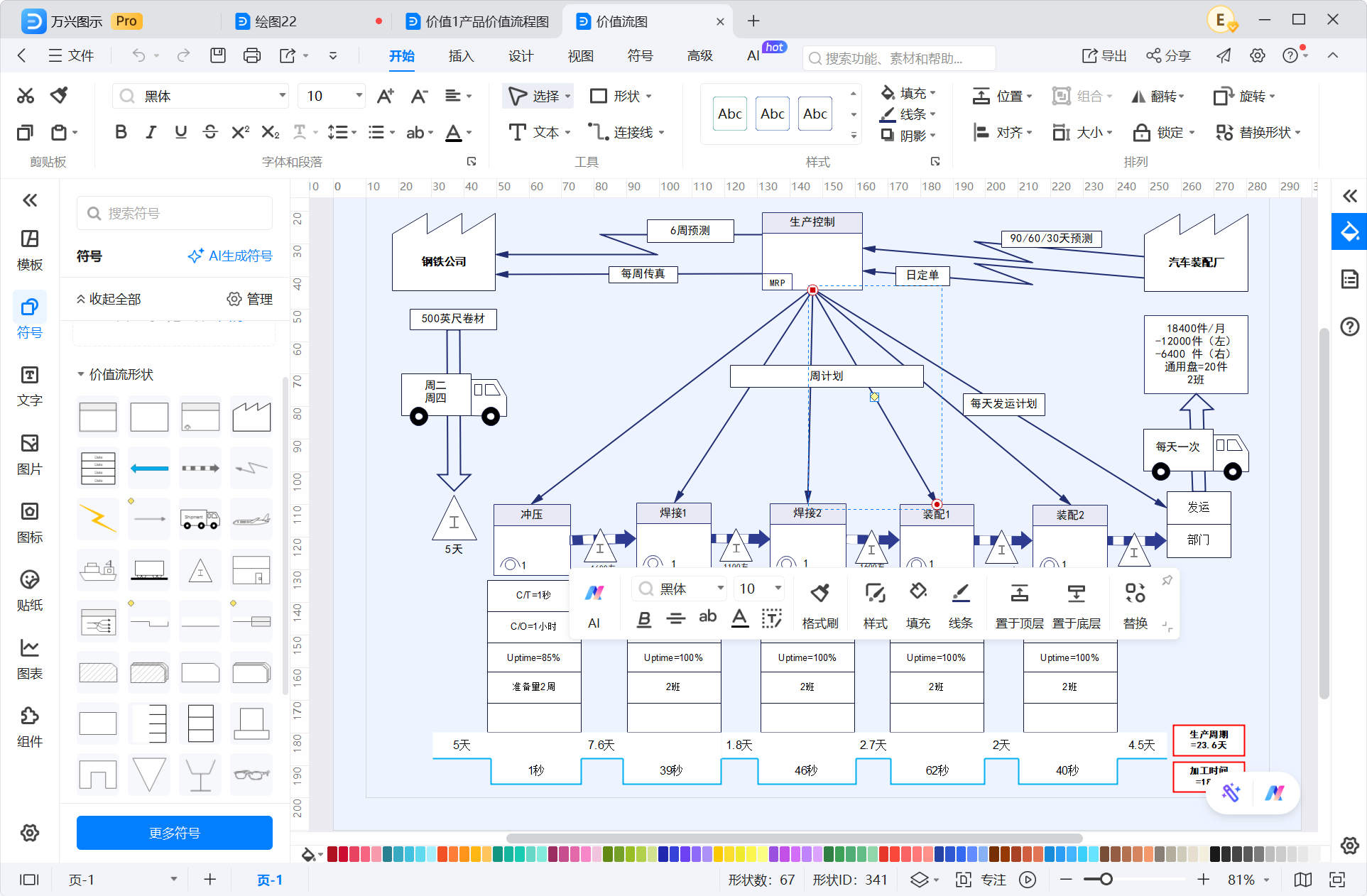Click the AI生成符号 link

pos(230,256)
